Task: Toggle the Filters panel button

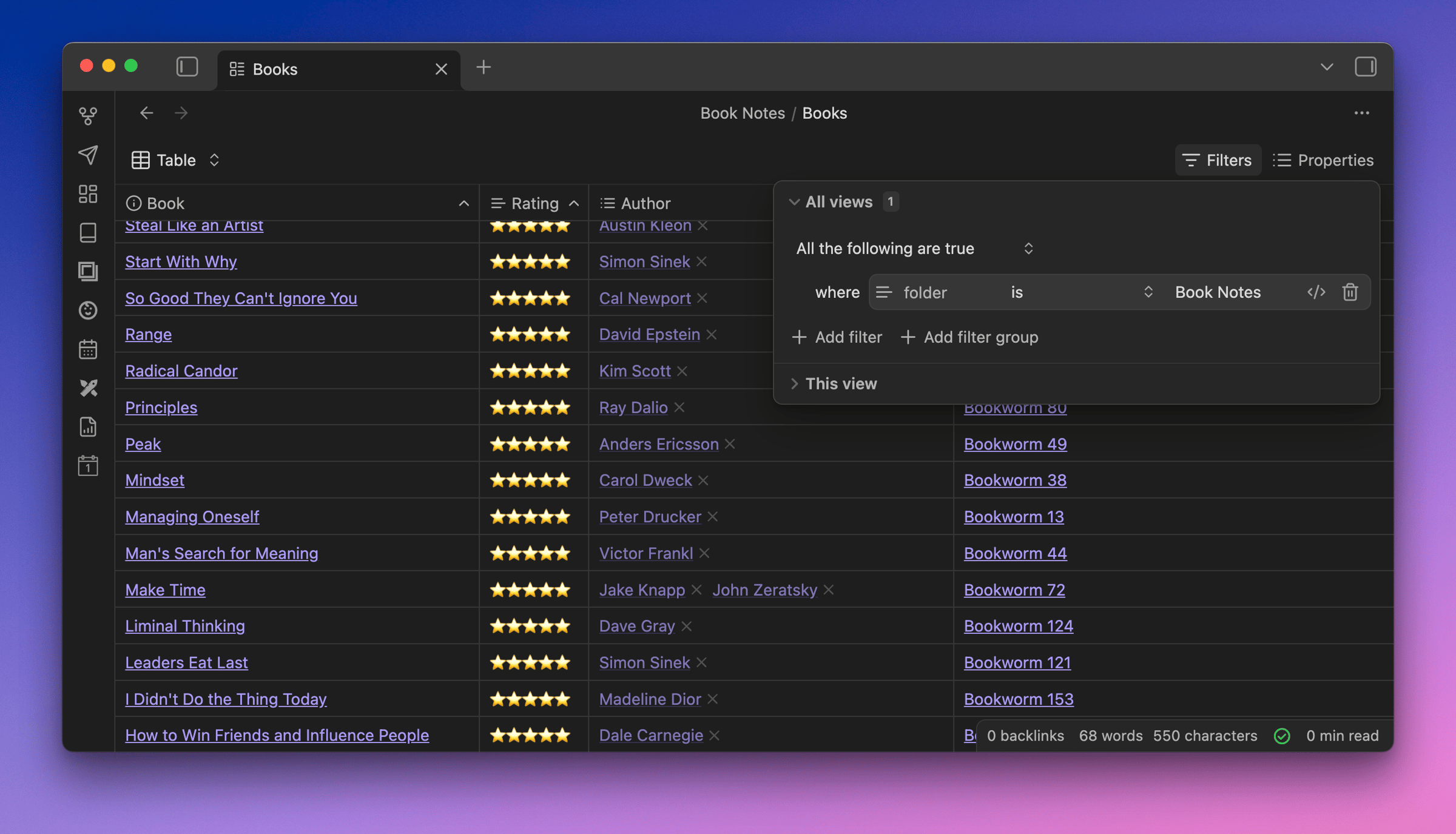Action: point(1217,160)
